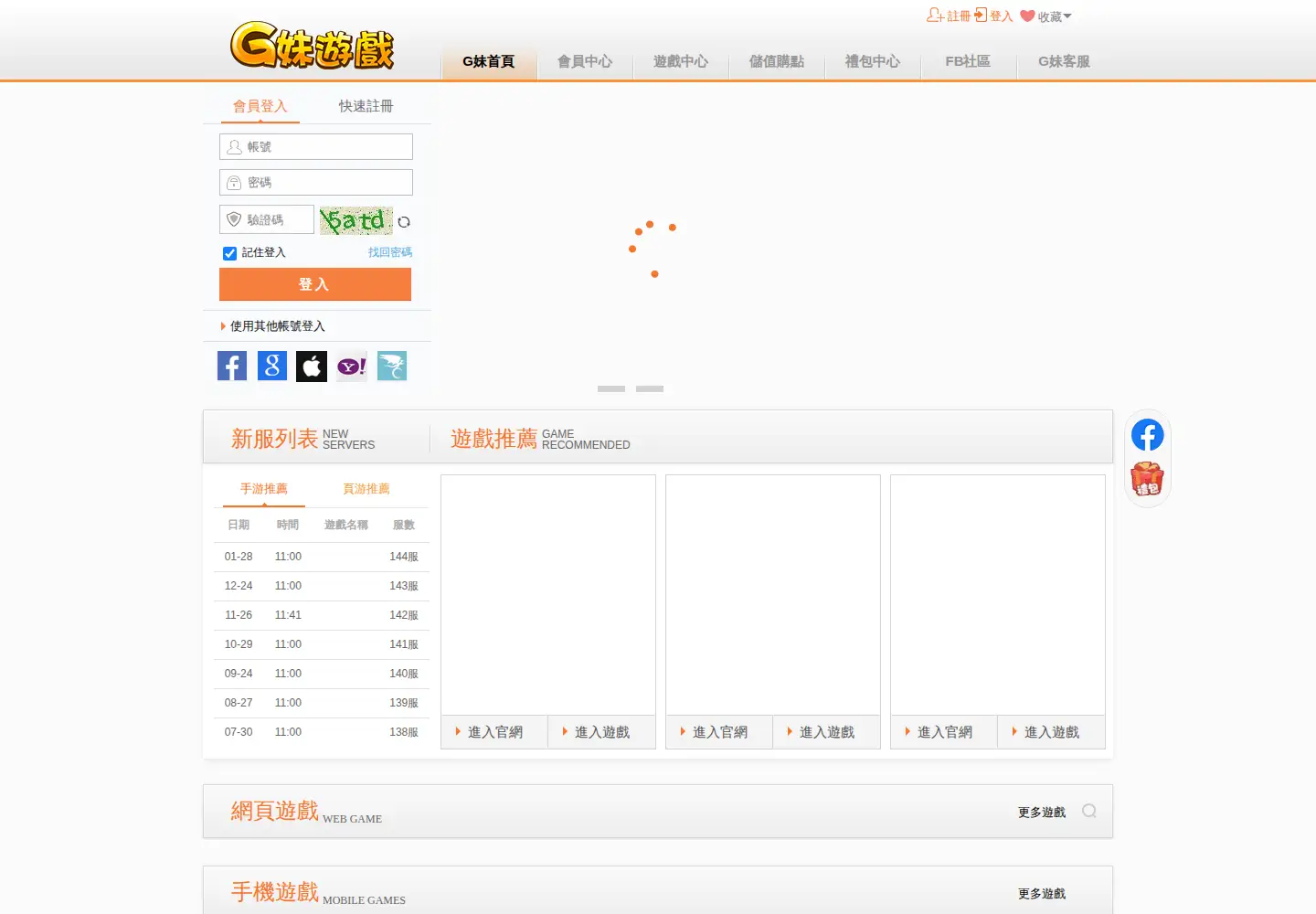The image size is (1316, 914).
Task: Click 找回密碼 link
Action: coord(390,252)
